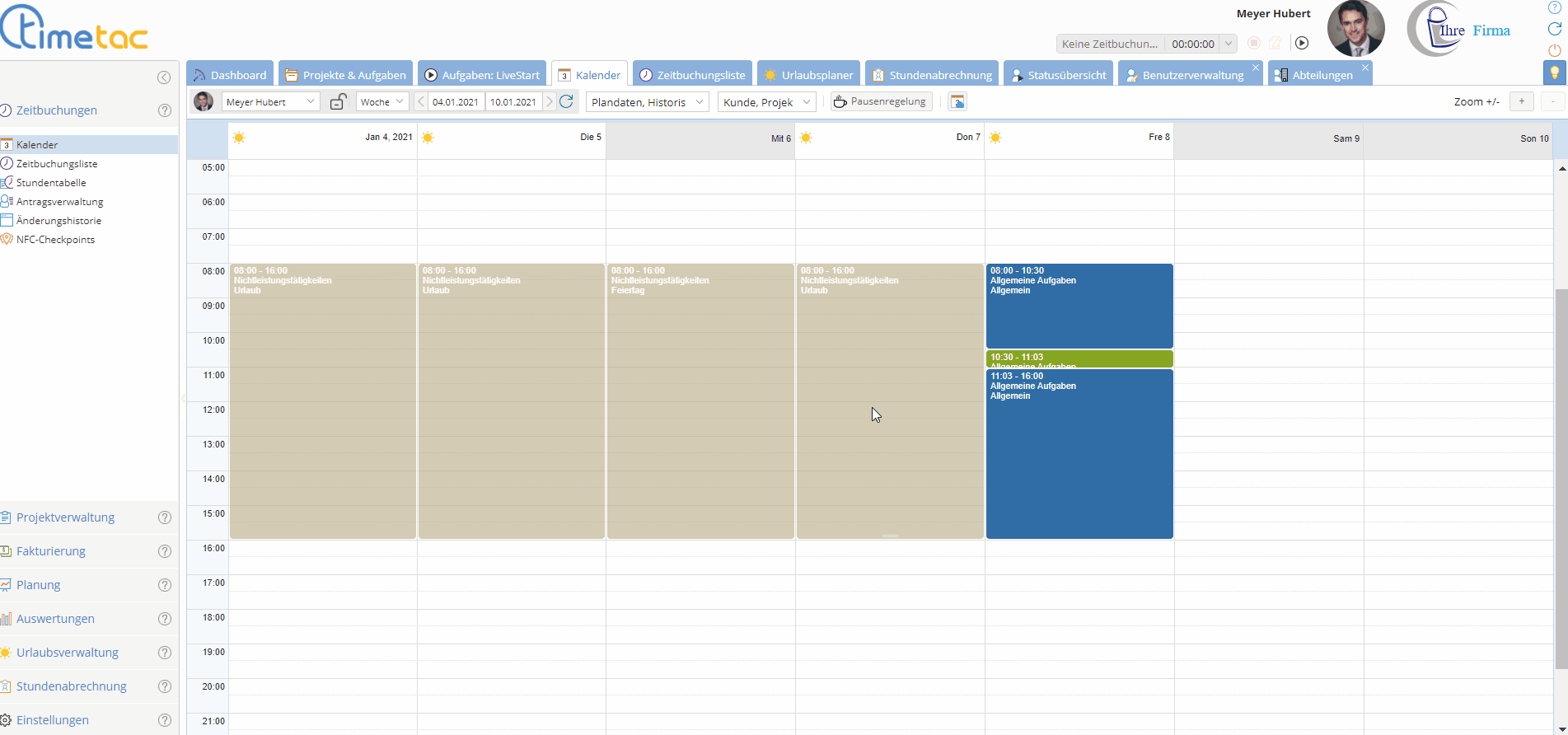Go to the next week with the right arrow

(550, 101)
